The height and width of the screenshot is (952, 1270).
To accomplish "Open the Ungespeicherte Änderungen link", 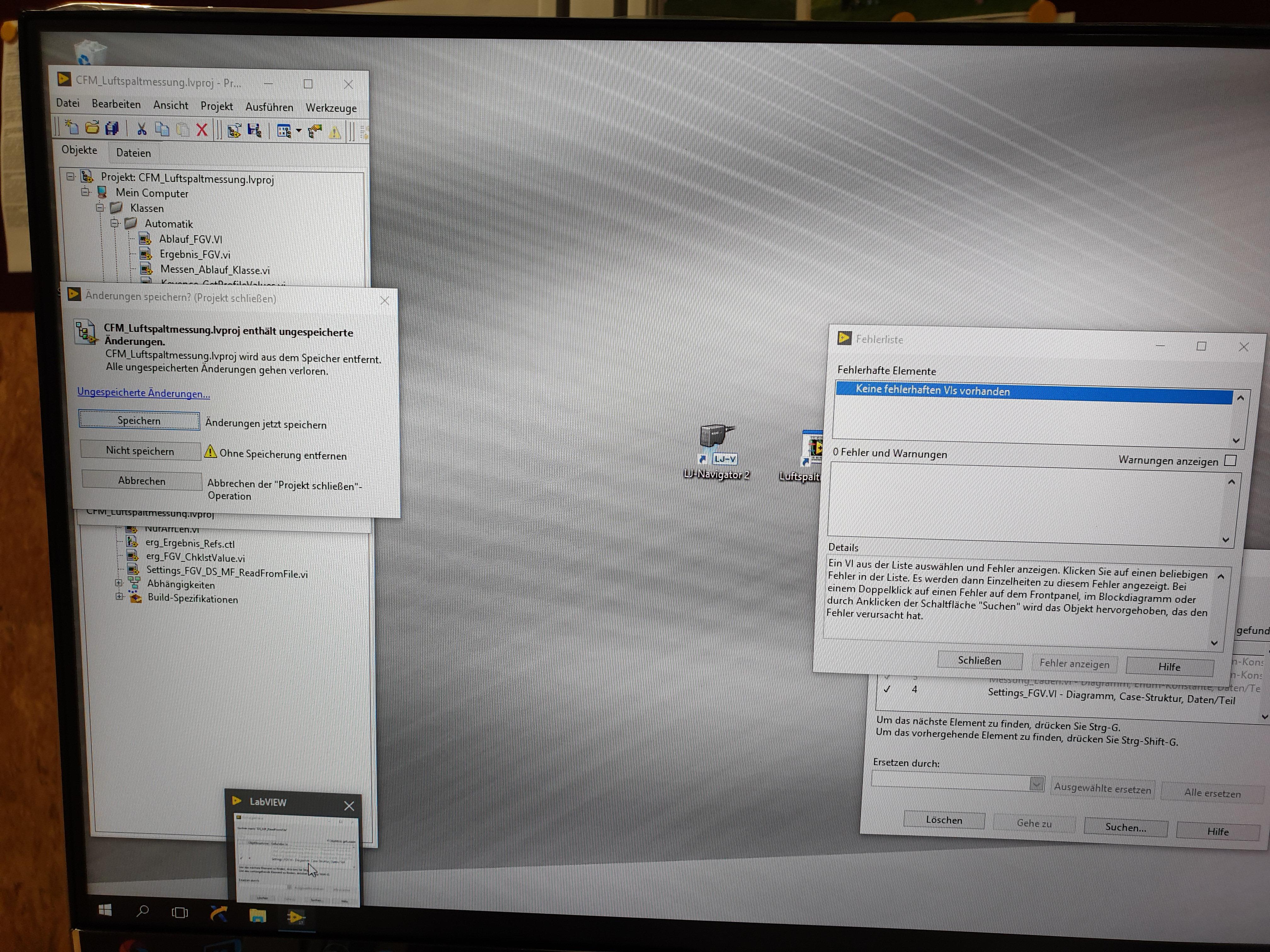I will (144, 393).
